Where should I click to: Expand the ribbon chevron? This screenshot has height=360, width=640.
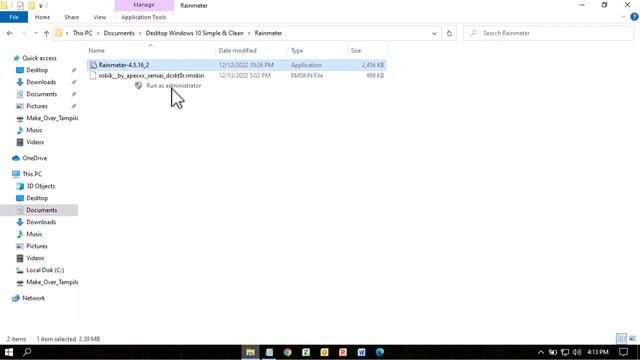[x=623, y=17]
